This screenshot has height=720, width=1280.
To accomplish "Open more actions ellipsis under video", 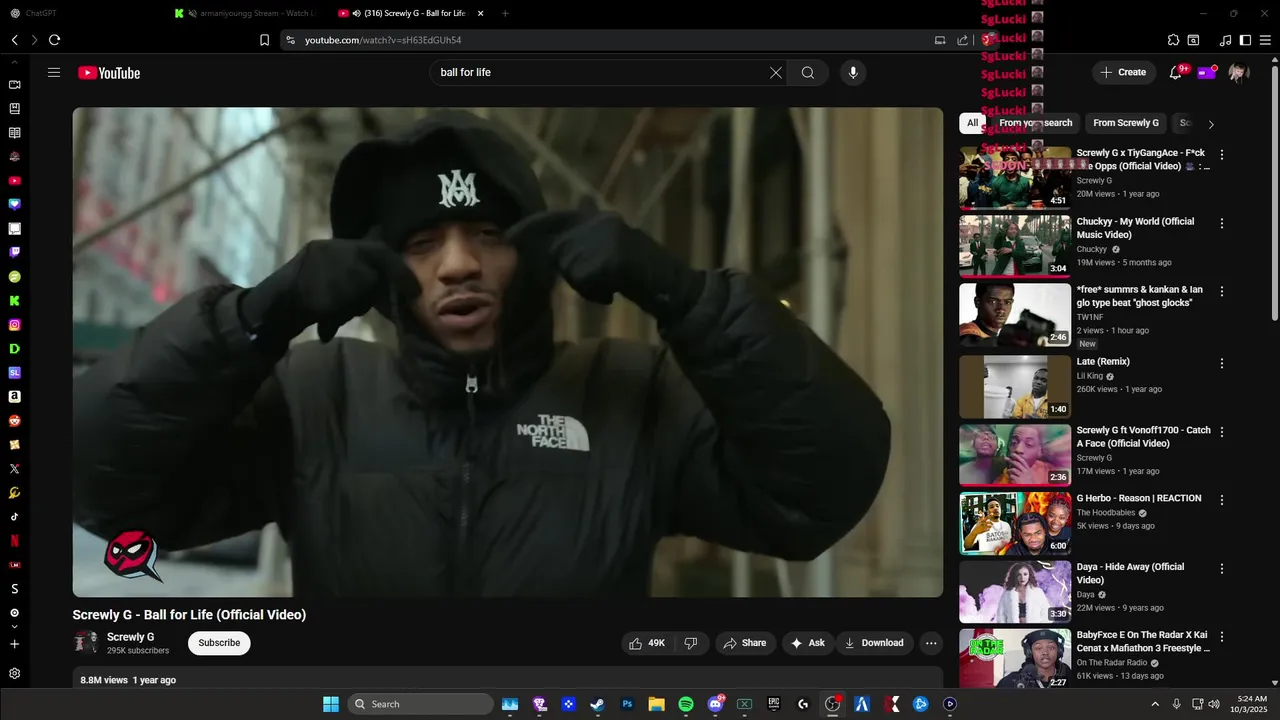I will [x=931, y=643].
